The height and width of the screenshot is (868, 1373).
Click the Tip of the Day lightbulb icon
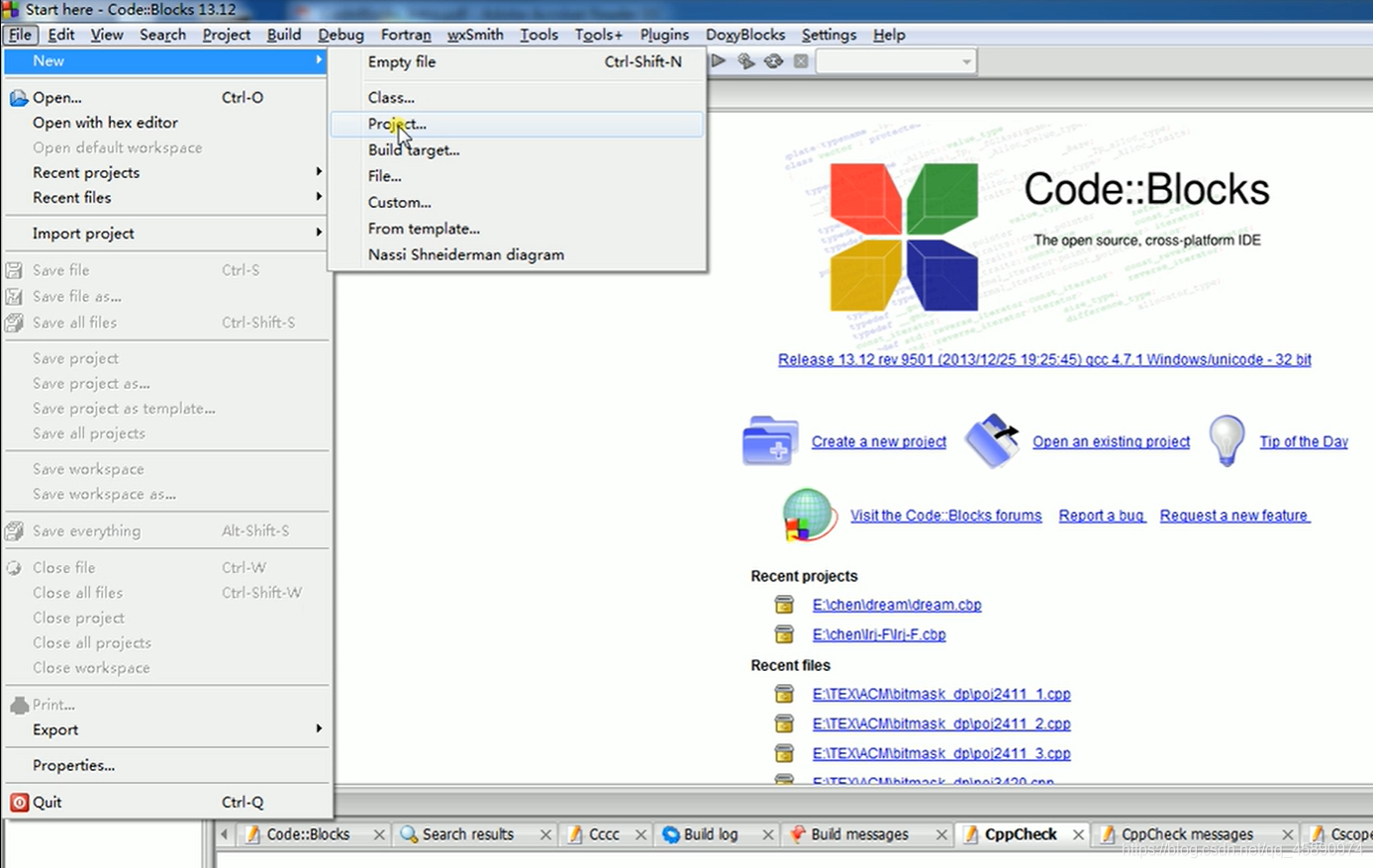pos(1226,440)
